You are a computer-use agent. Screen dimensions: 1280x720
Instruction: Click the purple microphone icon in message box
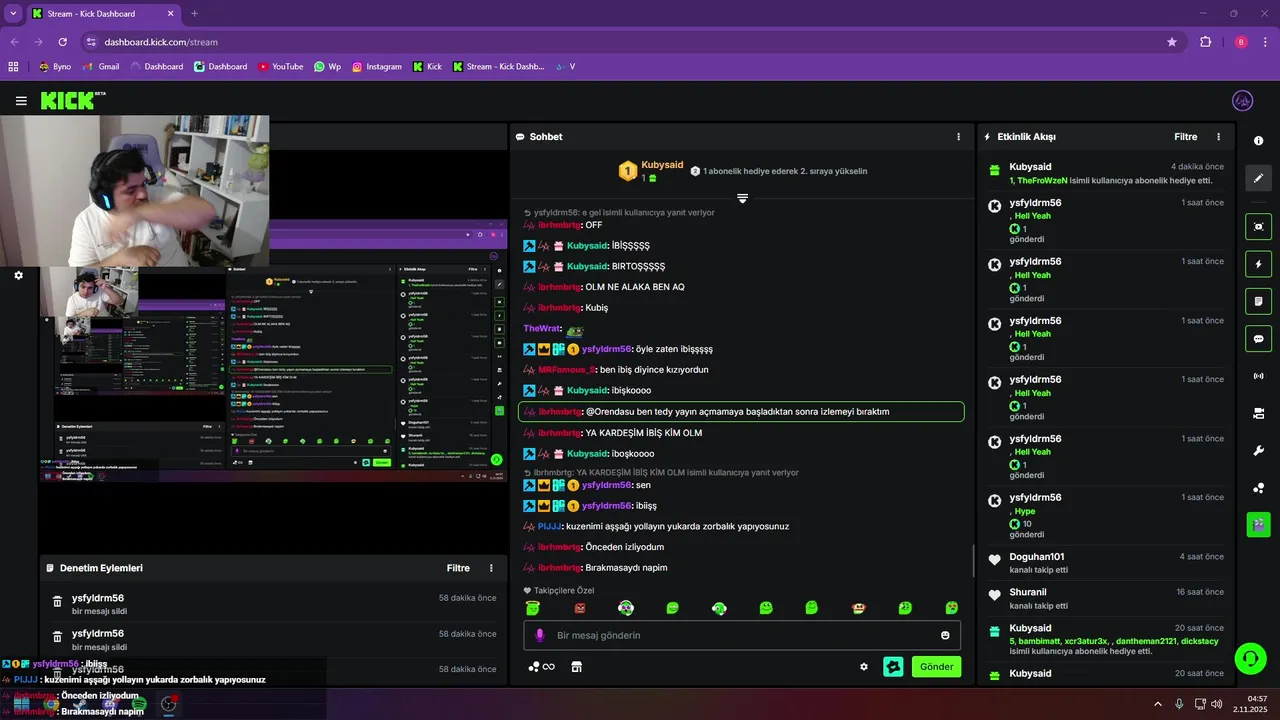pyautogui.click(x=540, y=635)
